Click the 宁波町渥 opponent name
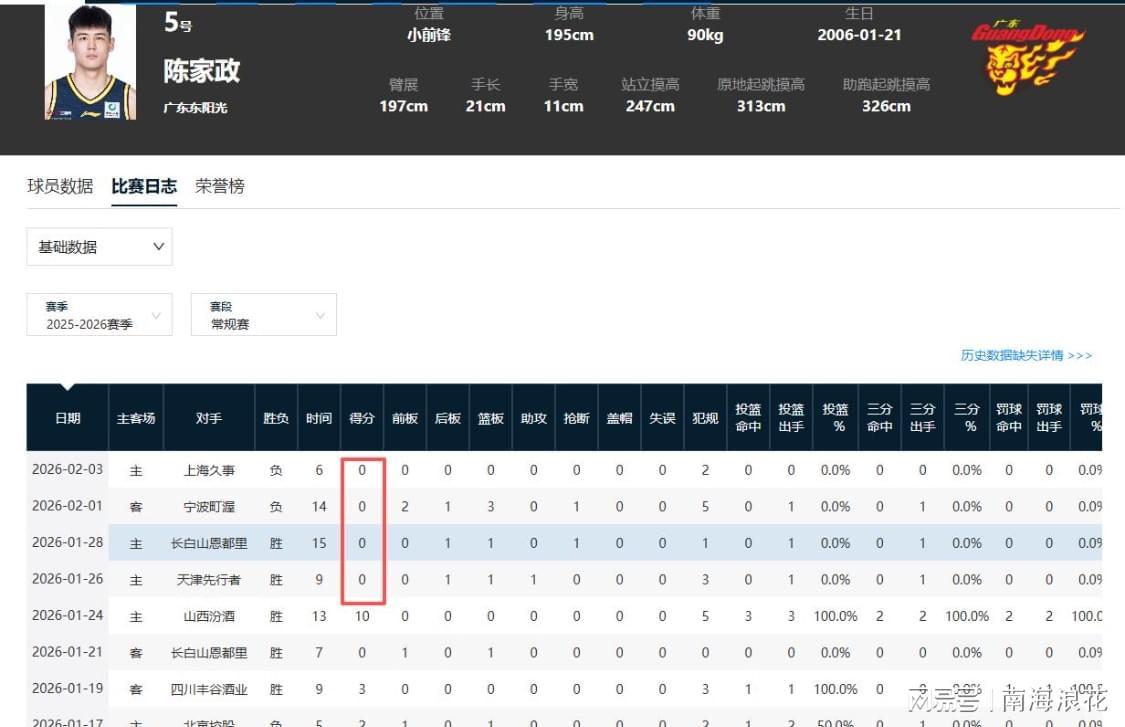 pos(207,506)
